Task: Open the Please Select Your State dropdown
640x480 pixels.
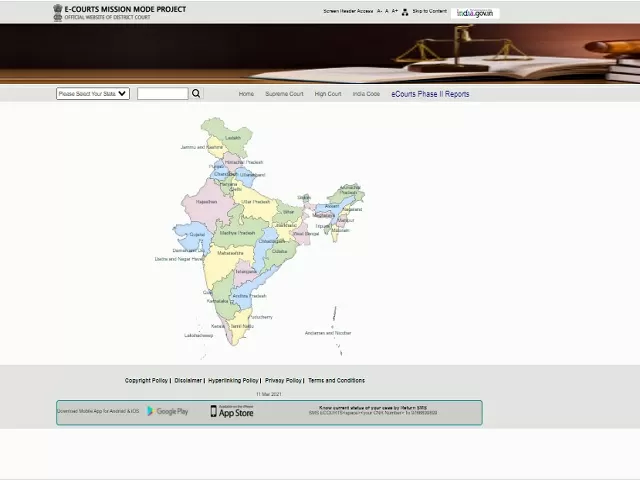Action: coord(93,93)
